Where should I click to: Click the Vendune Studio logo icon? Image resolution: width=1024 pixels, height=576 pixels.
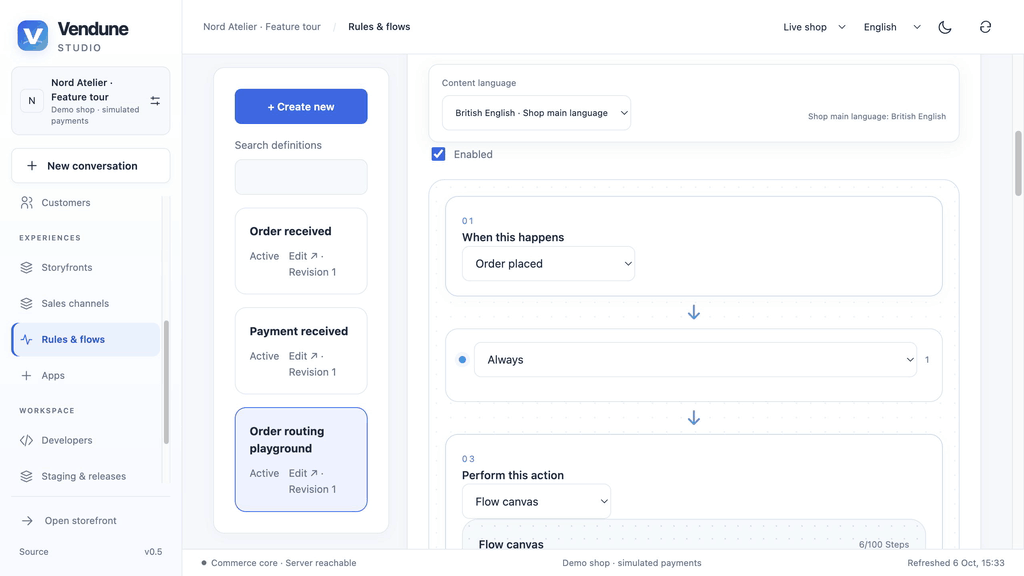point(33,35)
